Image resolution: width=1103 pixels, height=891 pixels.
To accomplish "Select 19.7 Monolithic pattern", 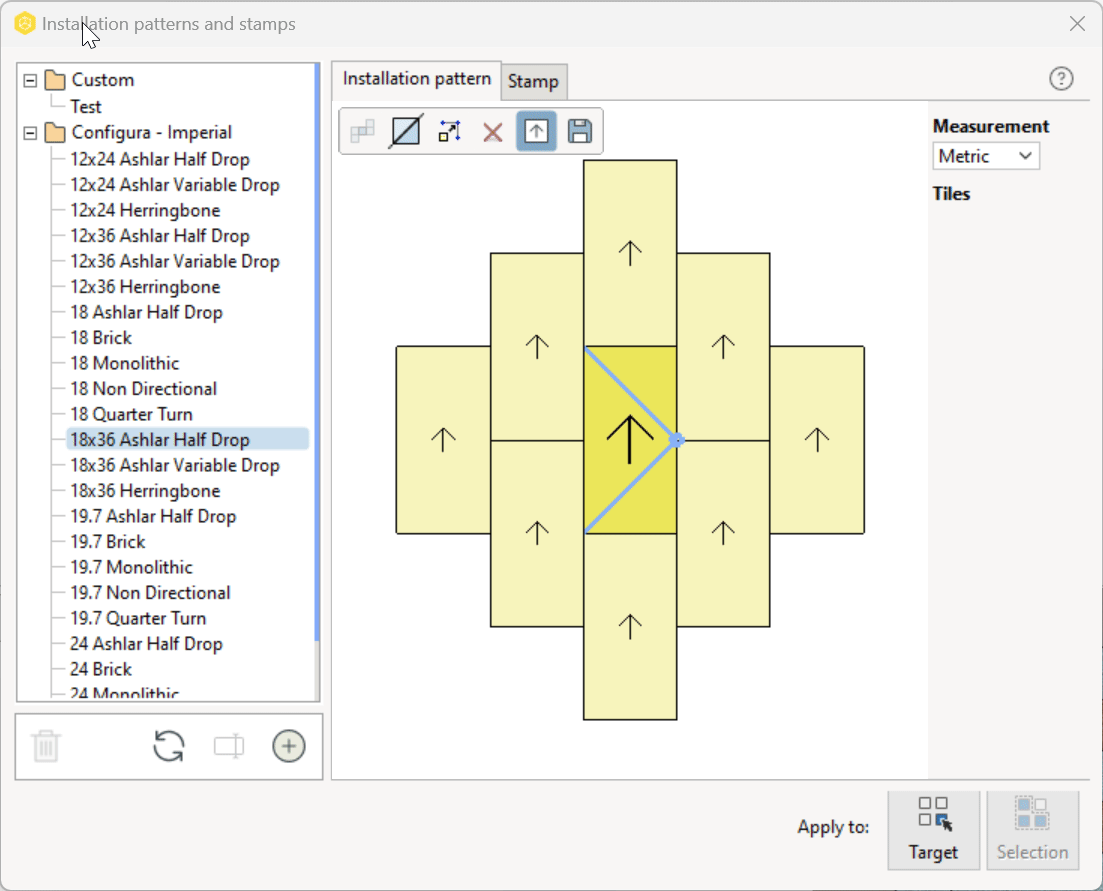I will (131, 567).
